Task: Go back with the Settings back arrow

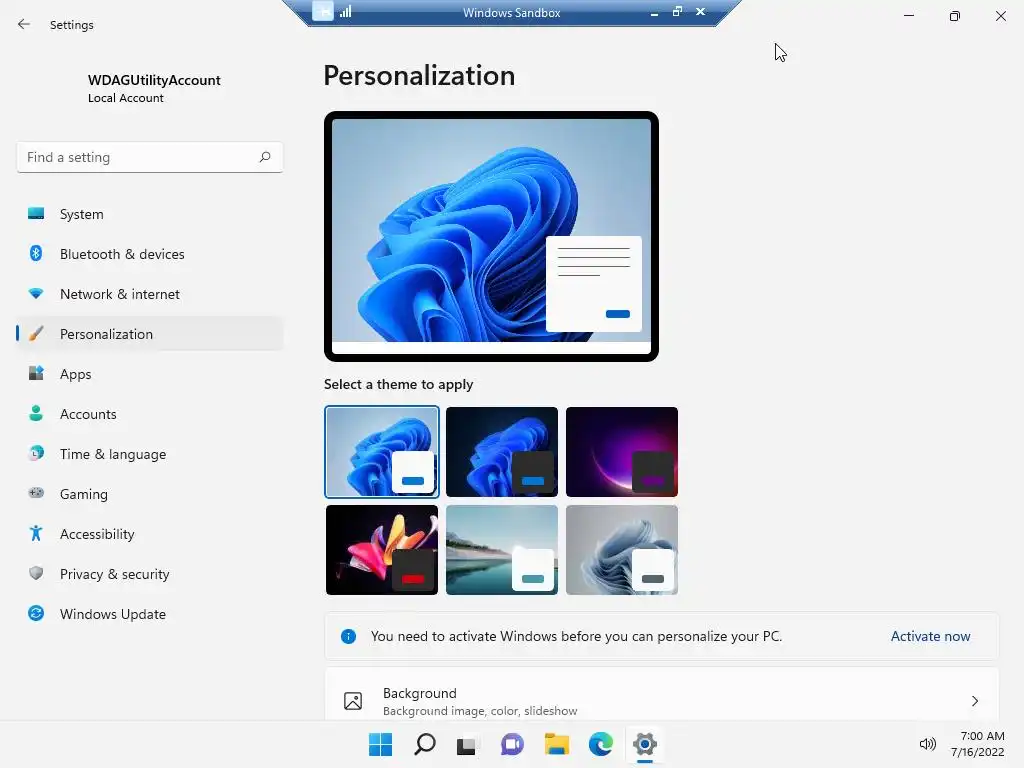Action: click(x=24, y=24)
